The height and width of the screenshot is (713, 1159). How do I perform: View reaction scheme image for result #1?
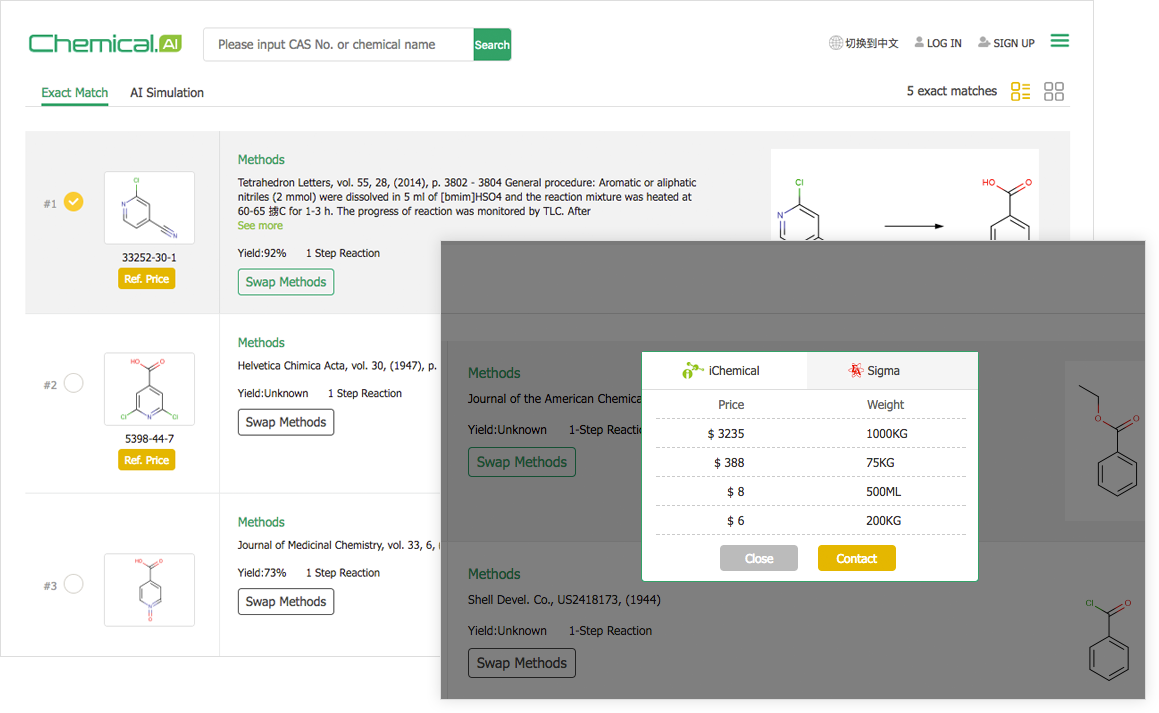(905, 195)
